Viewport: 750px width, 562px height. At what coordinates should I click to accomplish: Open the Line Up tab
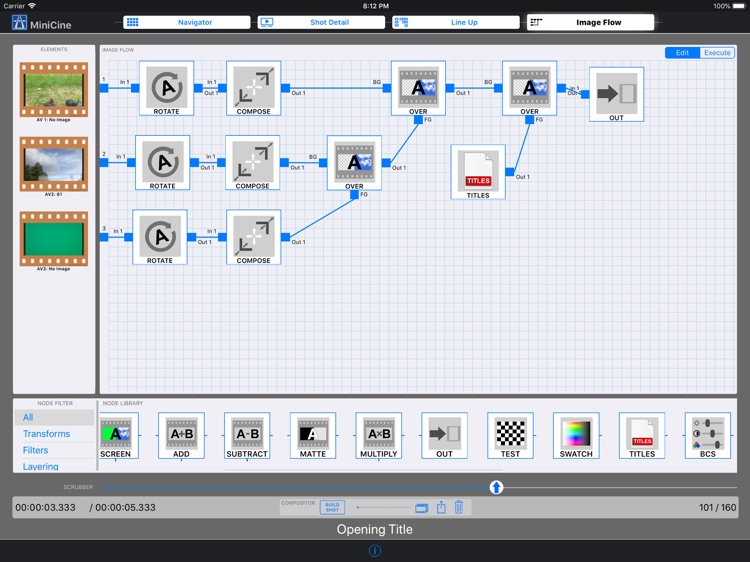[456, 22]
